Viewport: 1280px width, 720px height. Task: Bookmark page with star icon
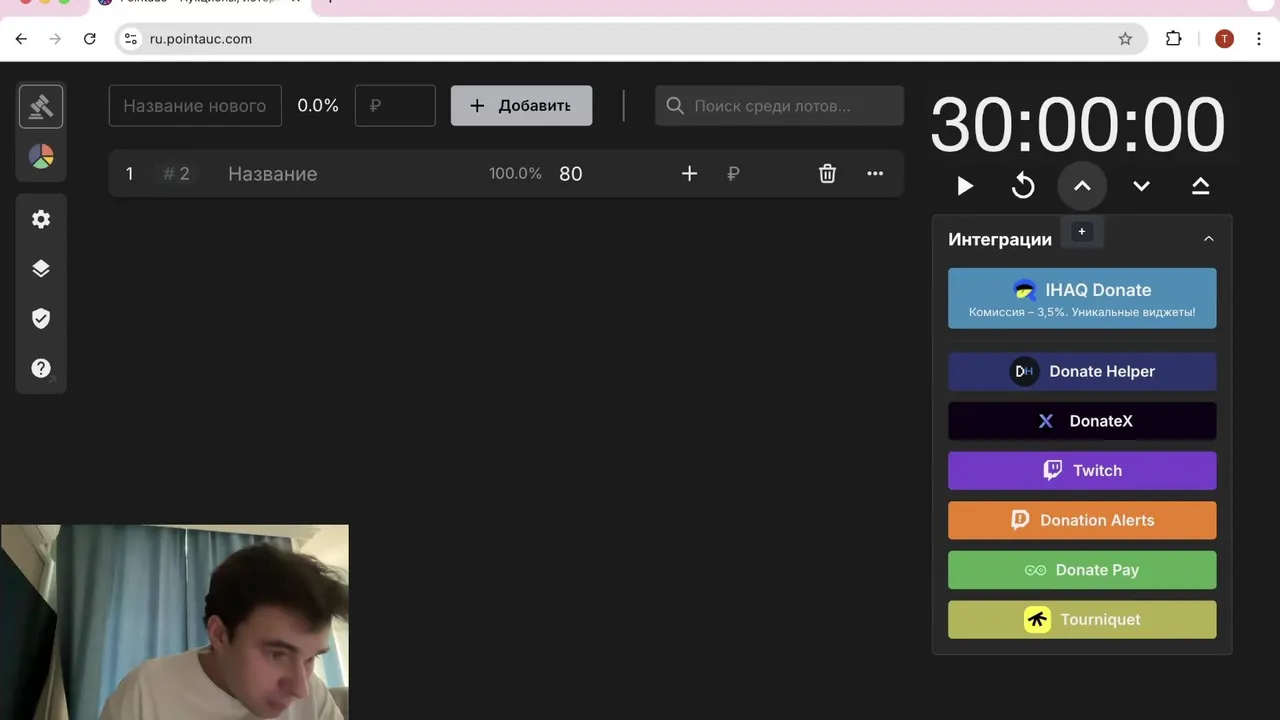pyautogui.click(x=1125, y=39)
